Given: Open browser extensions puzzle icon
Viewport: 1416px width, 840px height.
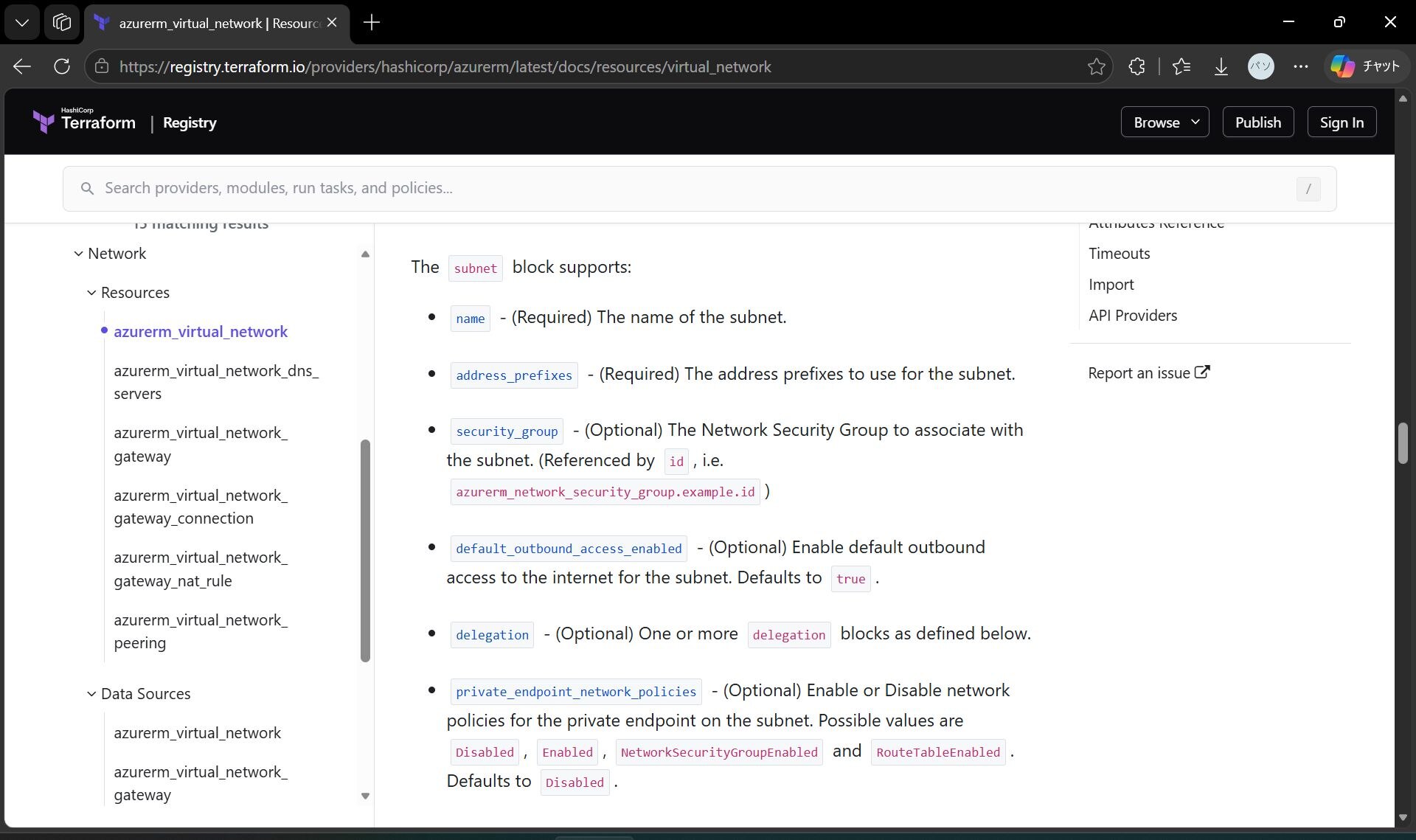Looking at the screenshot, I should (1136, 66).
